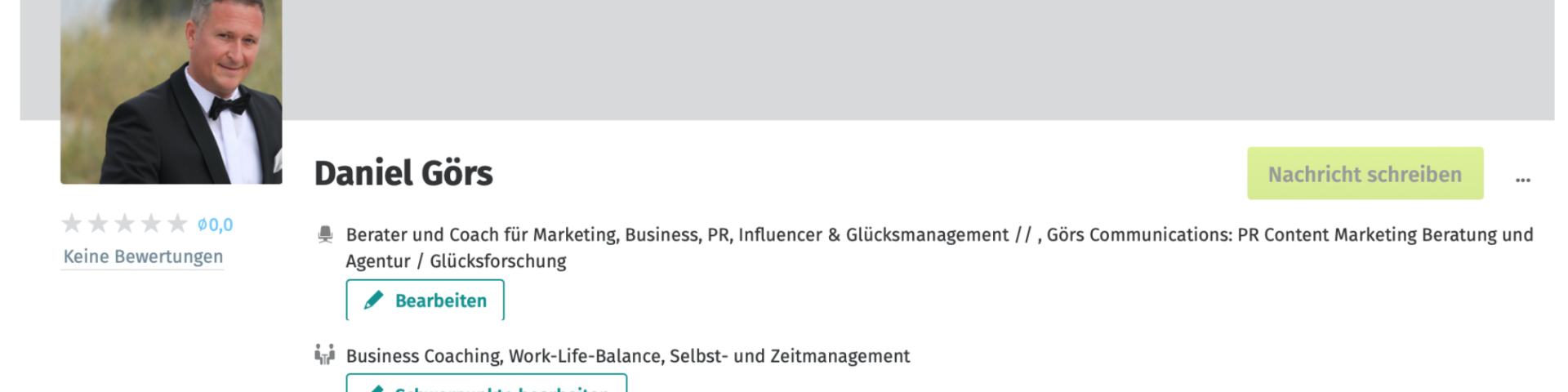Select the third rating star
This screenshot has height=392, width=1568.
[x=124, y=223]
